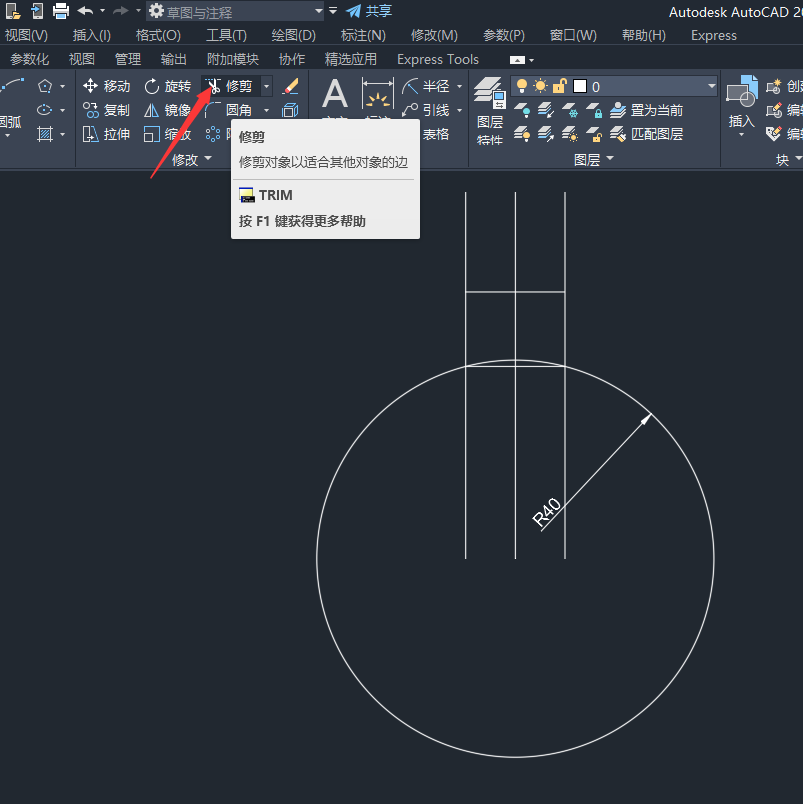This screenshot has height=804, width=803.
Task: Click the ribbon minimize toggle button
Action: pos(517,60)
